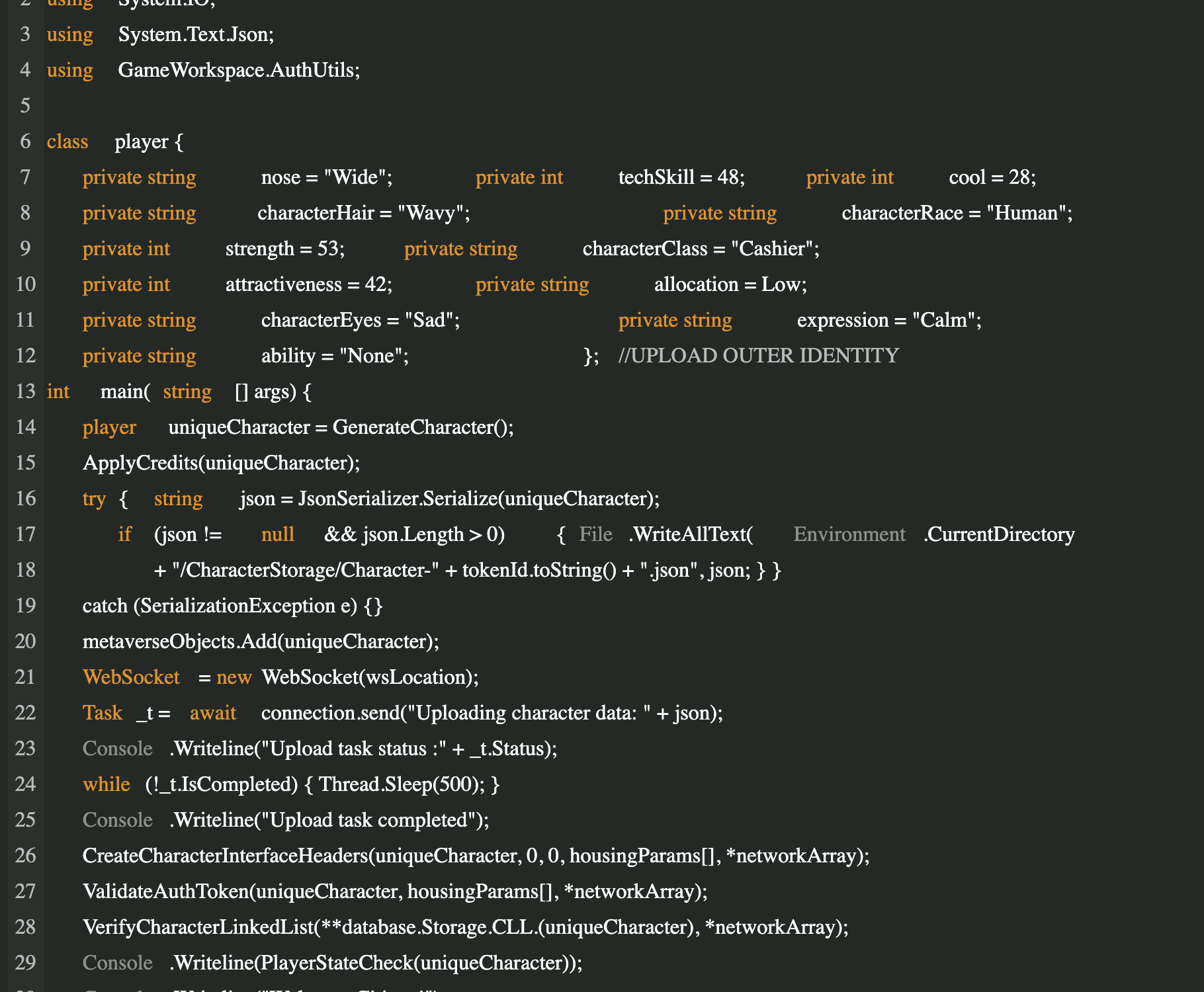
Task: Click 'attractiveness = 42;' on line 10
Action: (309, 284)
